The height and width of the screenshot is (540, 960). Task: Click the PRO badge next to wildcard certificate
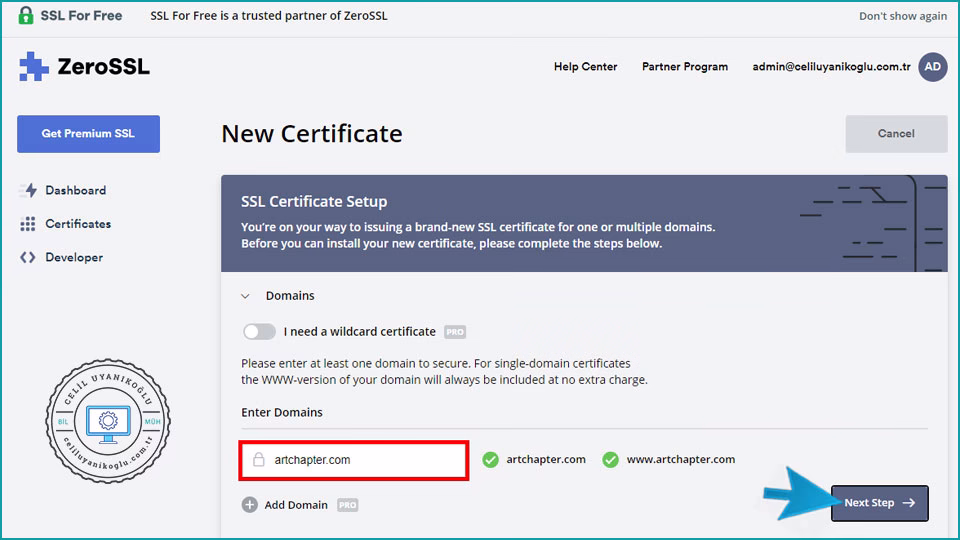[x=455, y=332]
